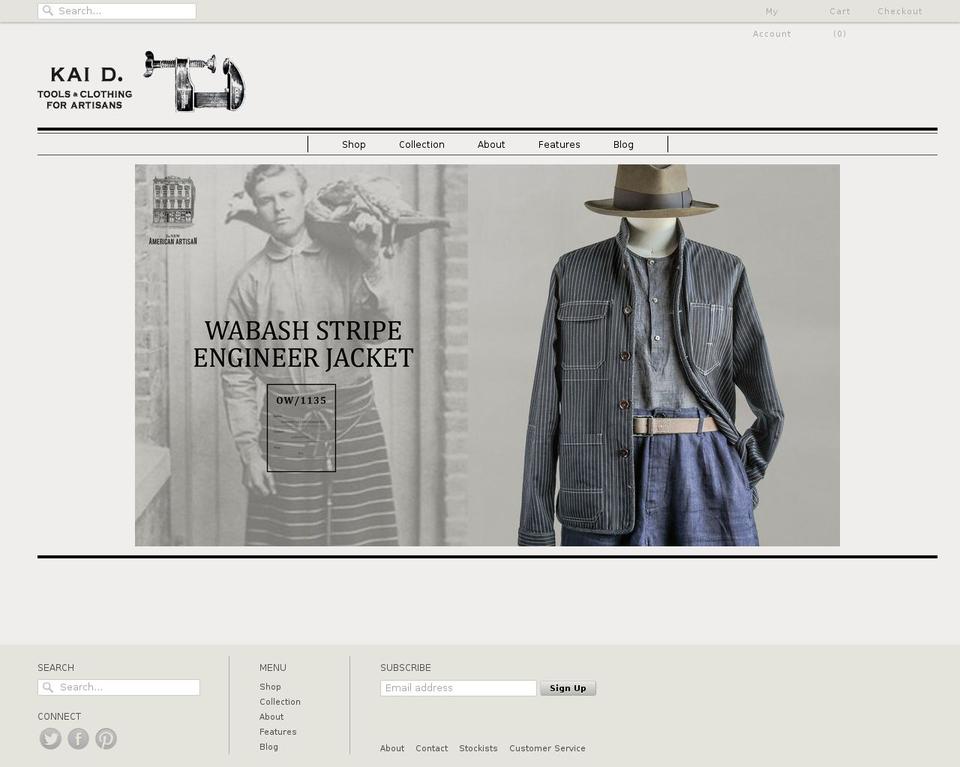Click the Wabash Stripe Engineer Jacket banner
This screenshot has width=960, height=767.
coord(487,355)
